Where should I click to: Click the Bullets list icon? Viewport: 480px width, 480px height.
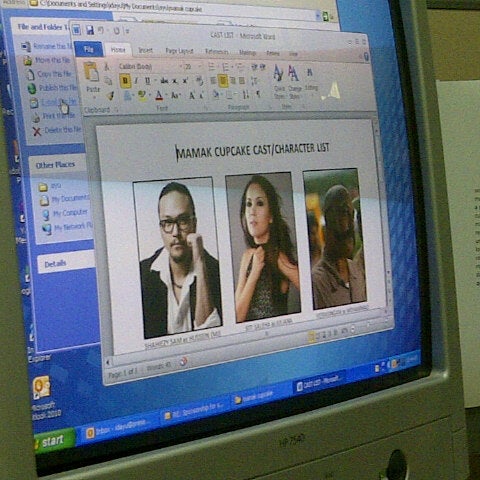(212, 67)
